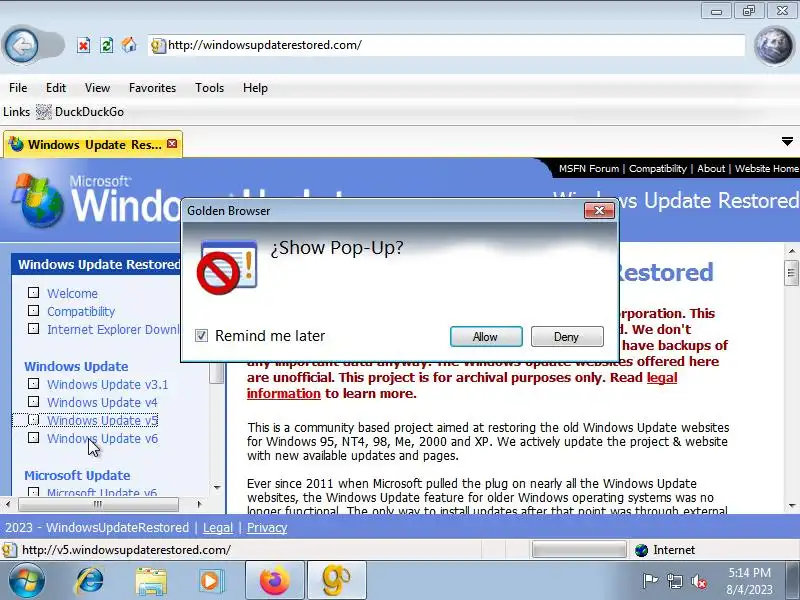
Task: Click the box beside Windows Update v4
Action: 33,402
